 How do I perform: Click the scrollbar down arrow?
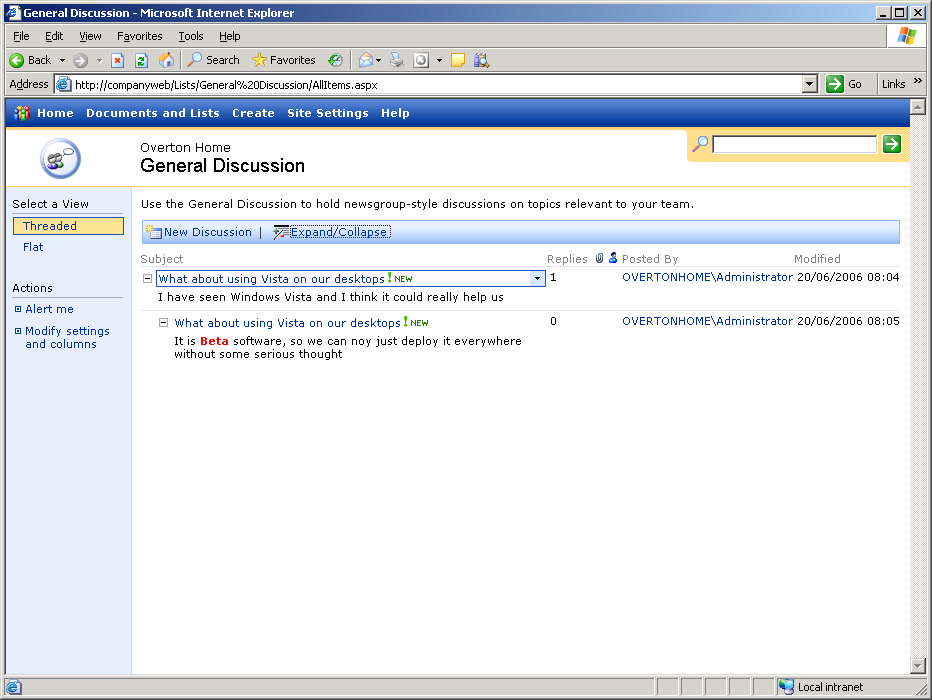click(918, 666)
